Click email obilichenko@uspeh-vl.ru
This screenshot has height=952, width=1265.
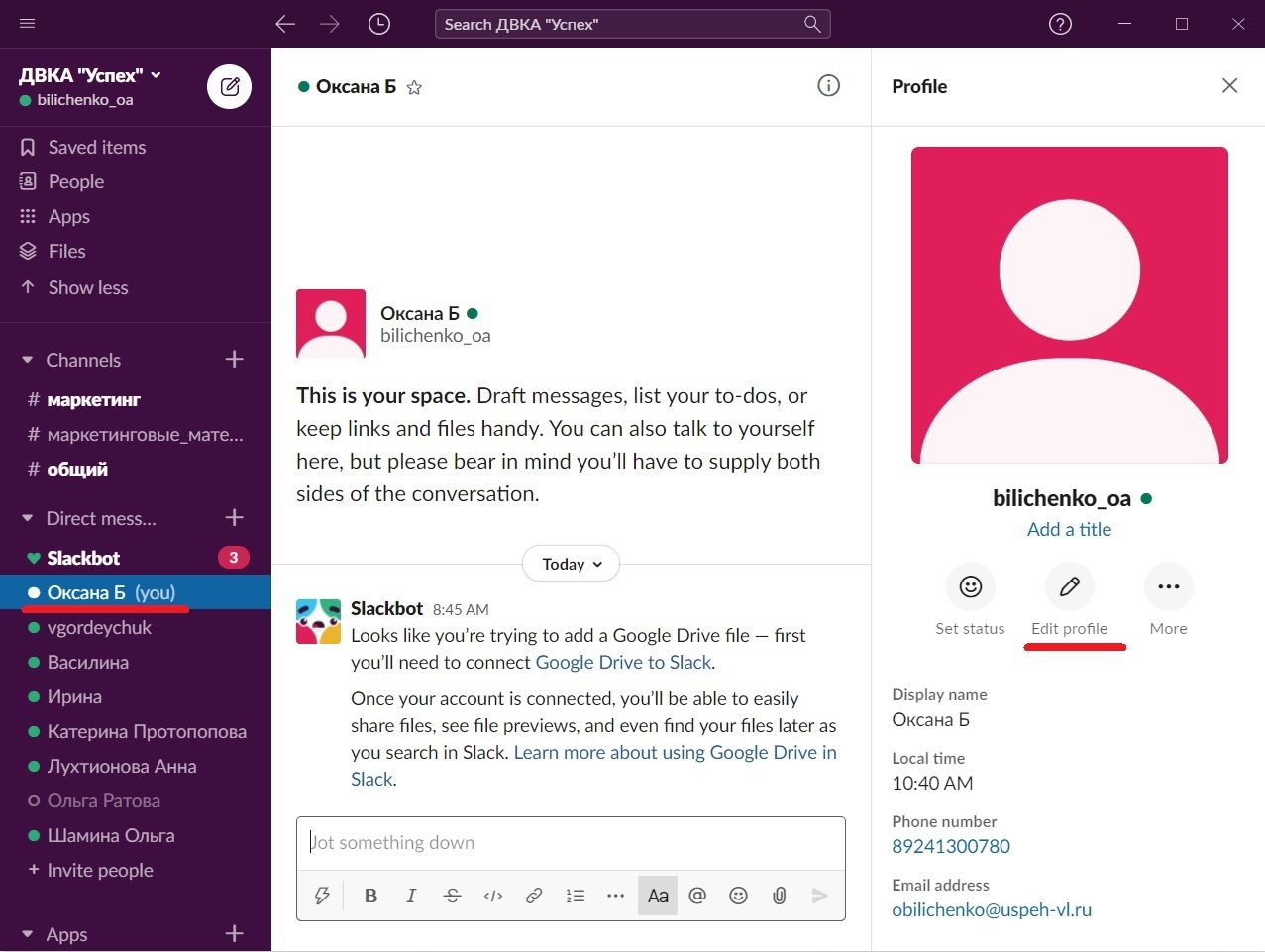[x=992, y=909]
